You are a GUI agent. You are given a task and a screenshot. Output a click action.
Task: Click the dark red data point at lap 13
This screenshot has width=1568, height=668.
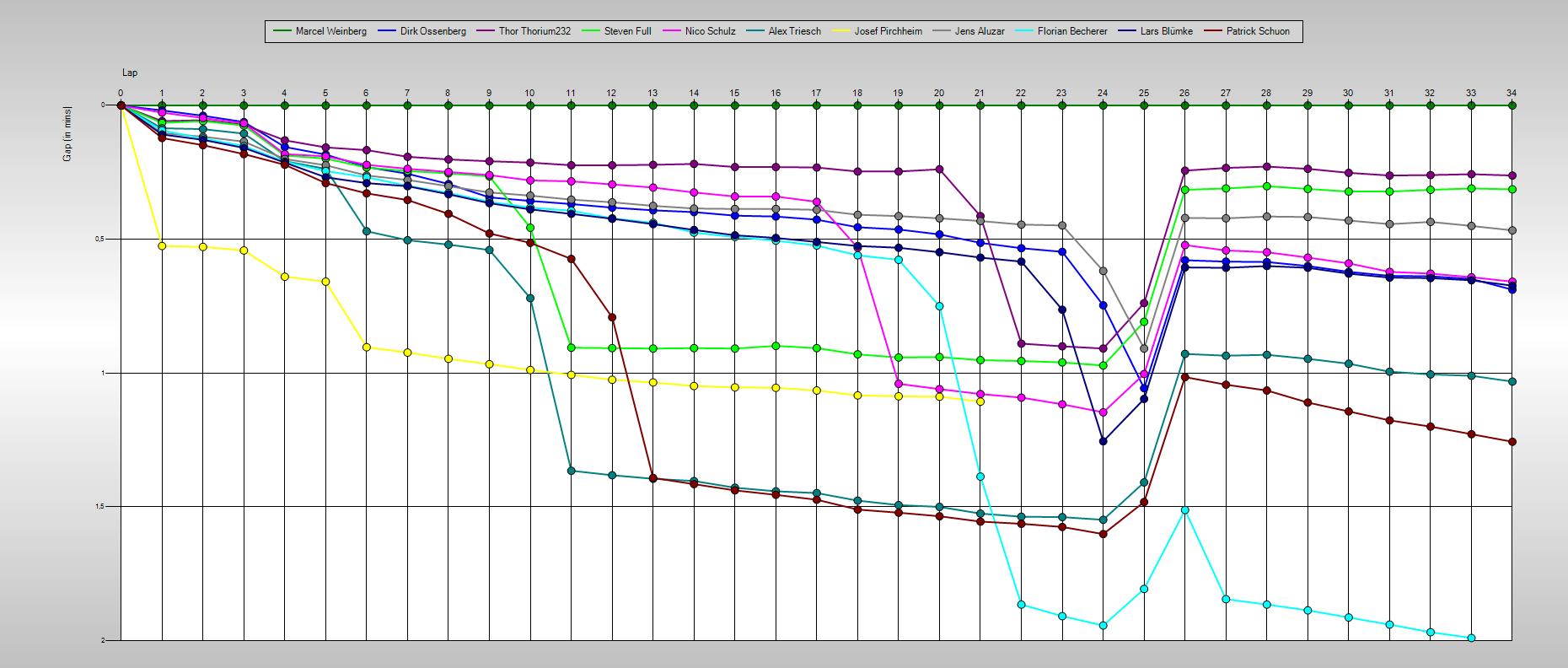point(653,478)
